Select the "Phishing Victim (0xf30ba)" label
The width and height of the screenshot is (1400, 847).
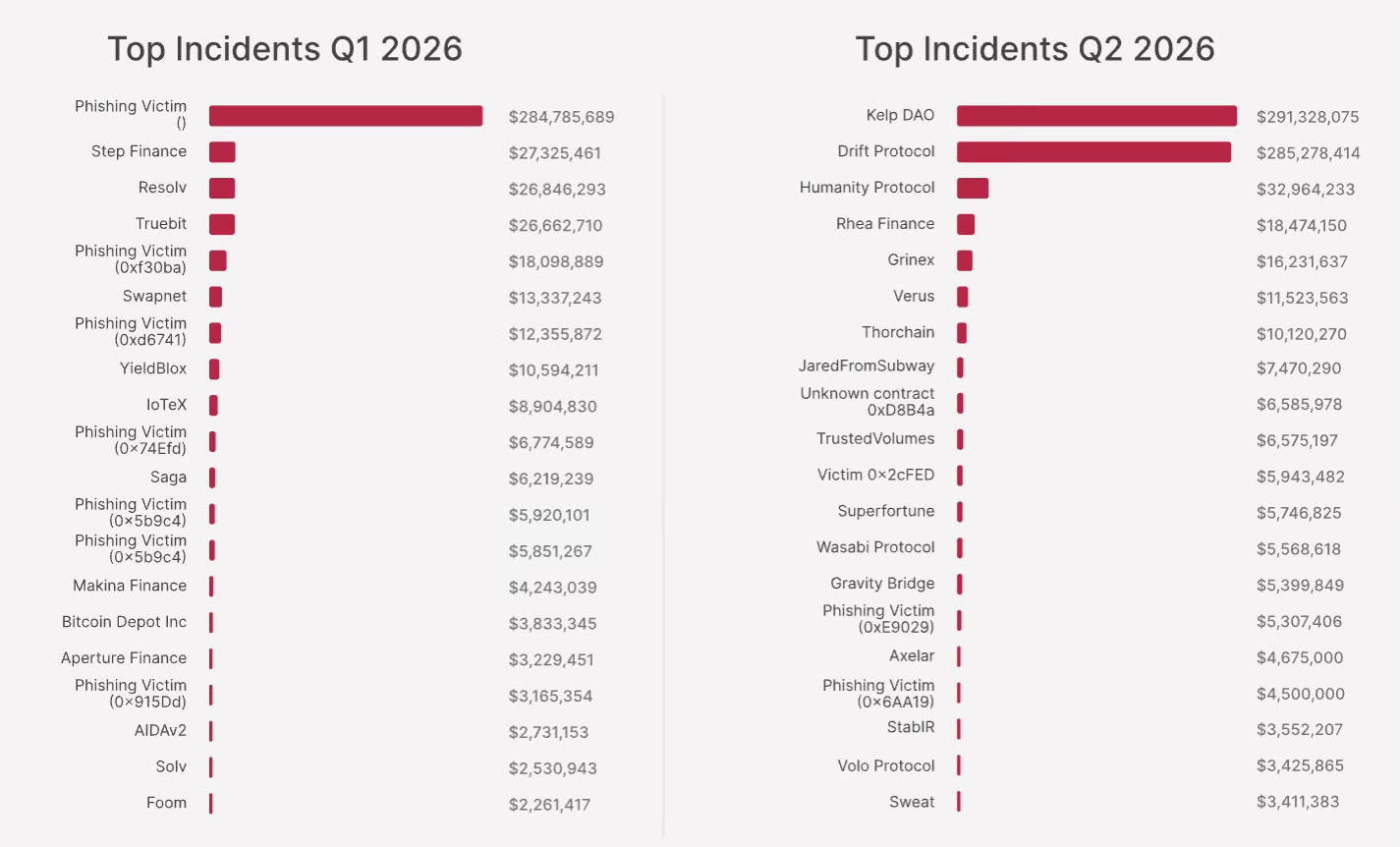tap(131, 259)
